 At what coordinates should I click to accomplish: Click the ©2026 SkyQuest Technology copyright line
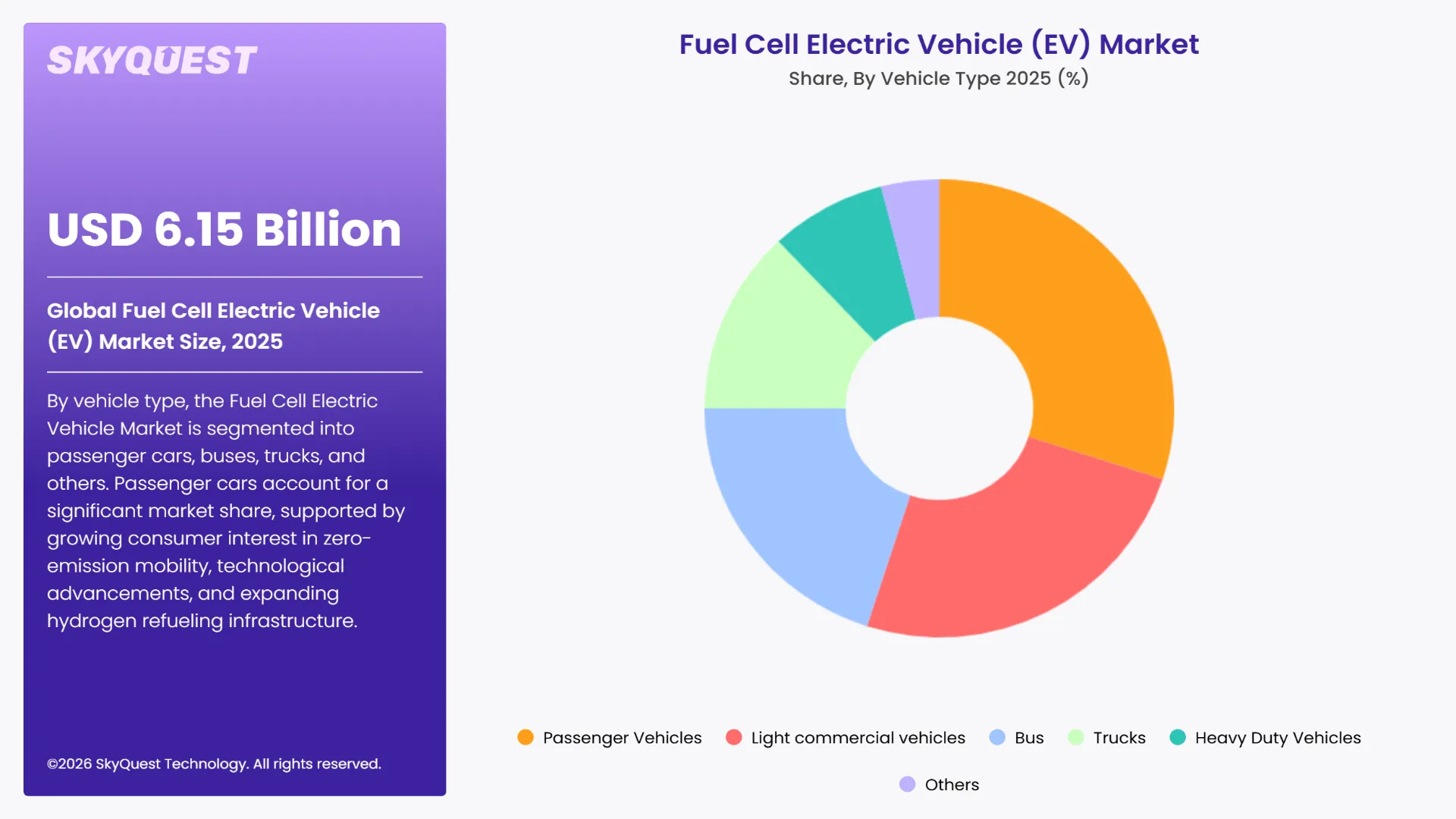(x=214, y=764)
